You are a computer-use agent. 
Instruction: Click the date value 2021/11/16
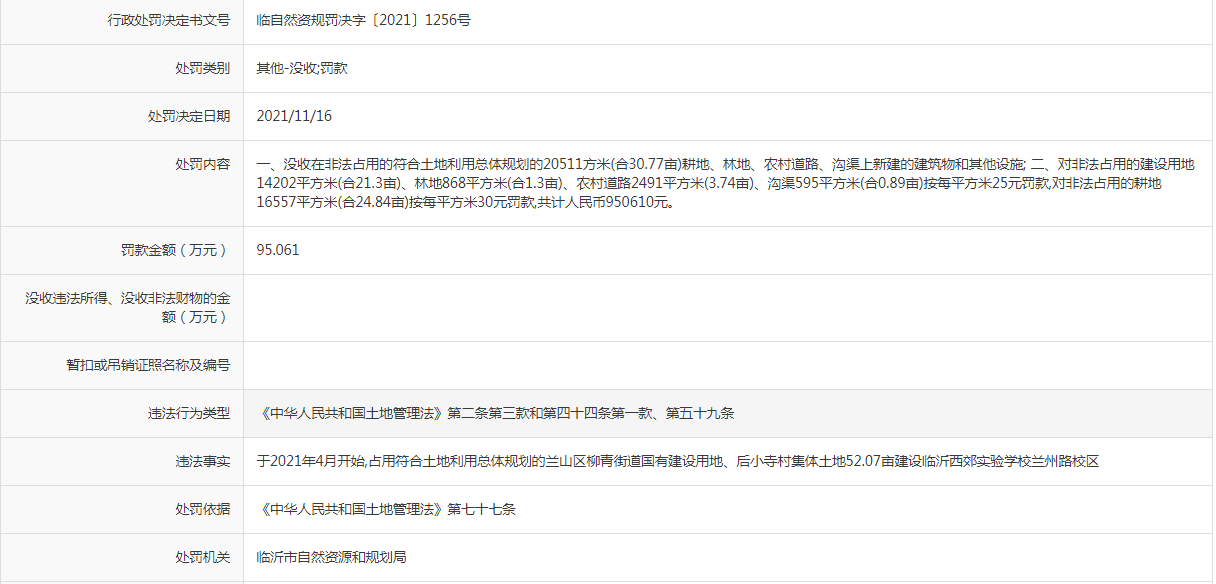pyautogui.click(x=294, y=116)
